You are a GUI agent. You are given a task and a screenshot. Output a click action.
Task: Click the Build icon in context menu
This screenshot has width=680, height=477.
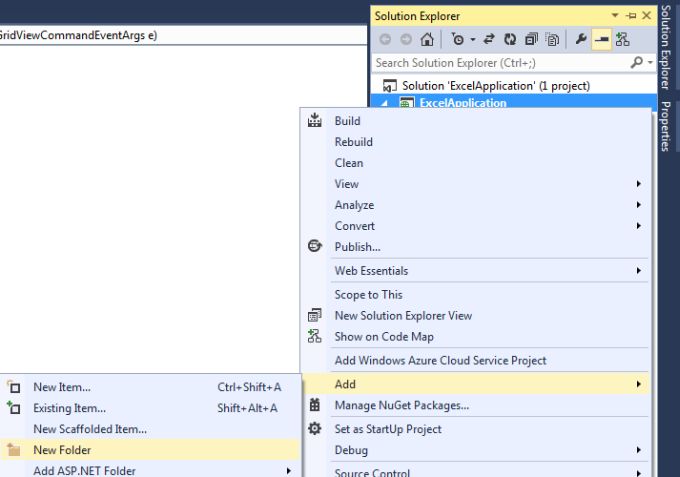314,121
